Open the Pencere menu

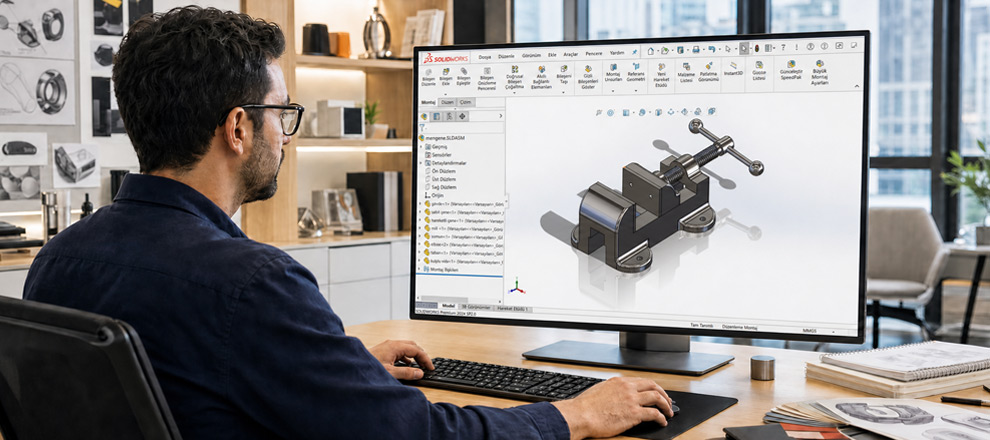594,54
